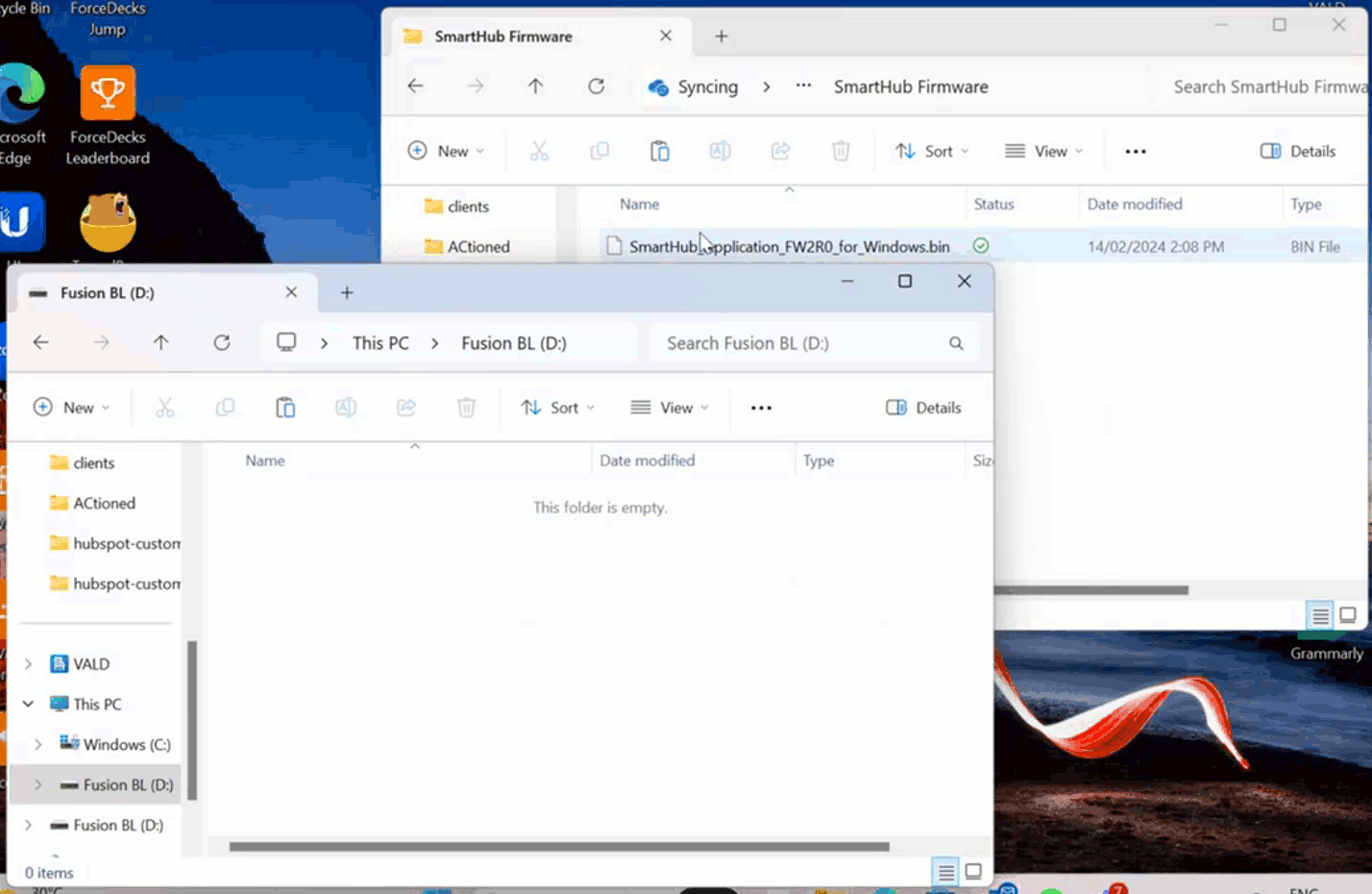This screenshot has width=1372, height=894.
Task: Collapse the This PC node in navigation pane
Action: [28, 704]
